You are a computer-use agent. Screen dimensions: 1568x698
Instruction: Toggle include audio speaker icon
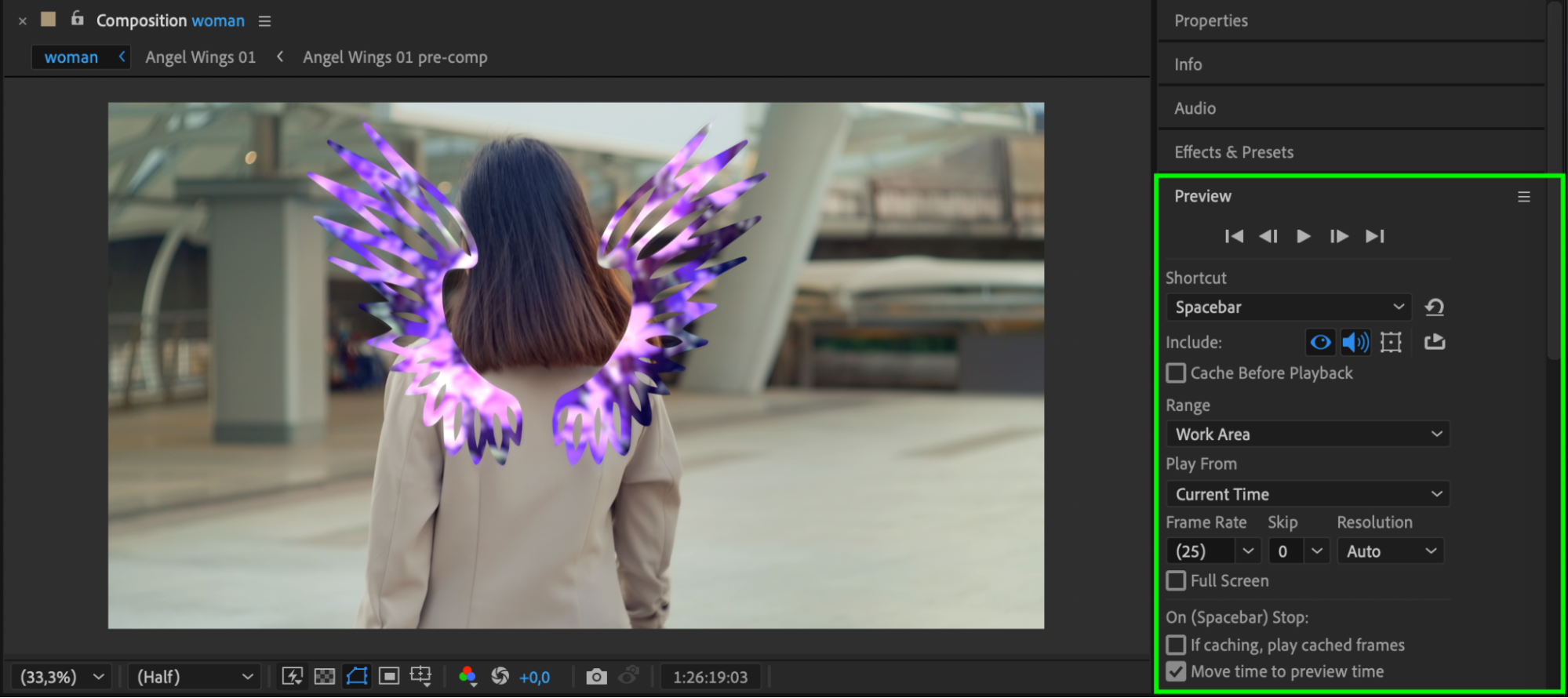click(x=1355, y=342)
